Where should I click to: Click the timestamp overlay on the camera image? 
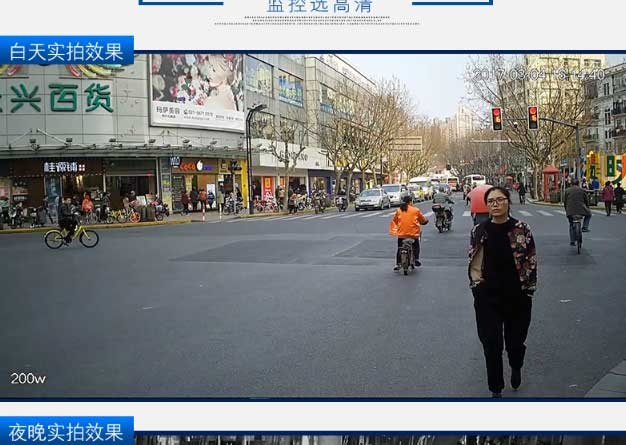pos(538,75)
